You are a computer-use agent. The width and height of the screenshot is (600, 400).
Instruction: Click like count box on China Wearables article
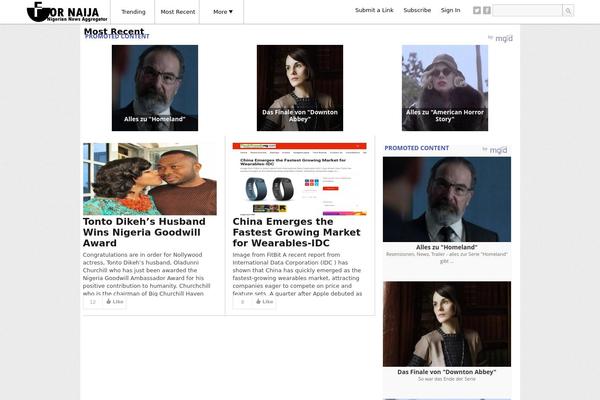coord(242,302)
